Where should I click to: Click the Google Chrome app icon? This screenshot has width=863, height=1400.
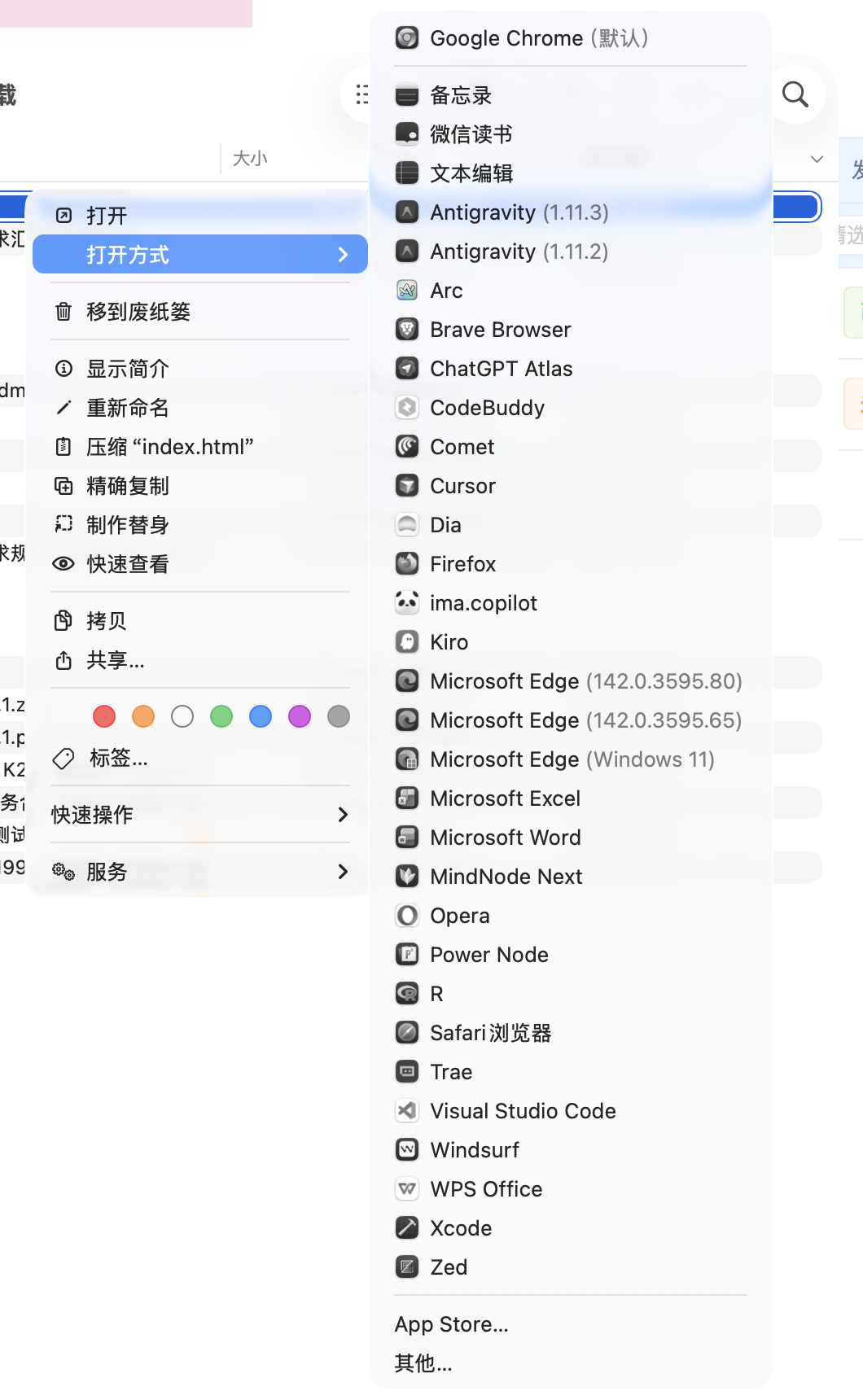coord(407,37)
